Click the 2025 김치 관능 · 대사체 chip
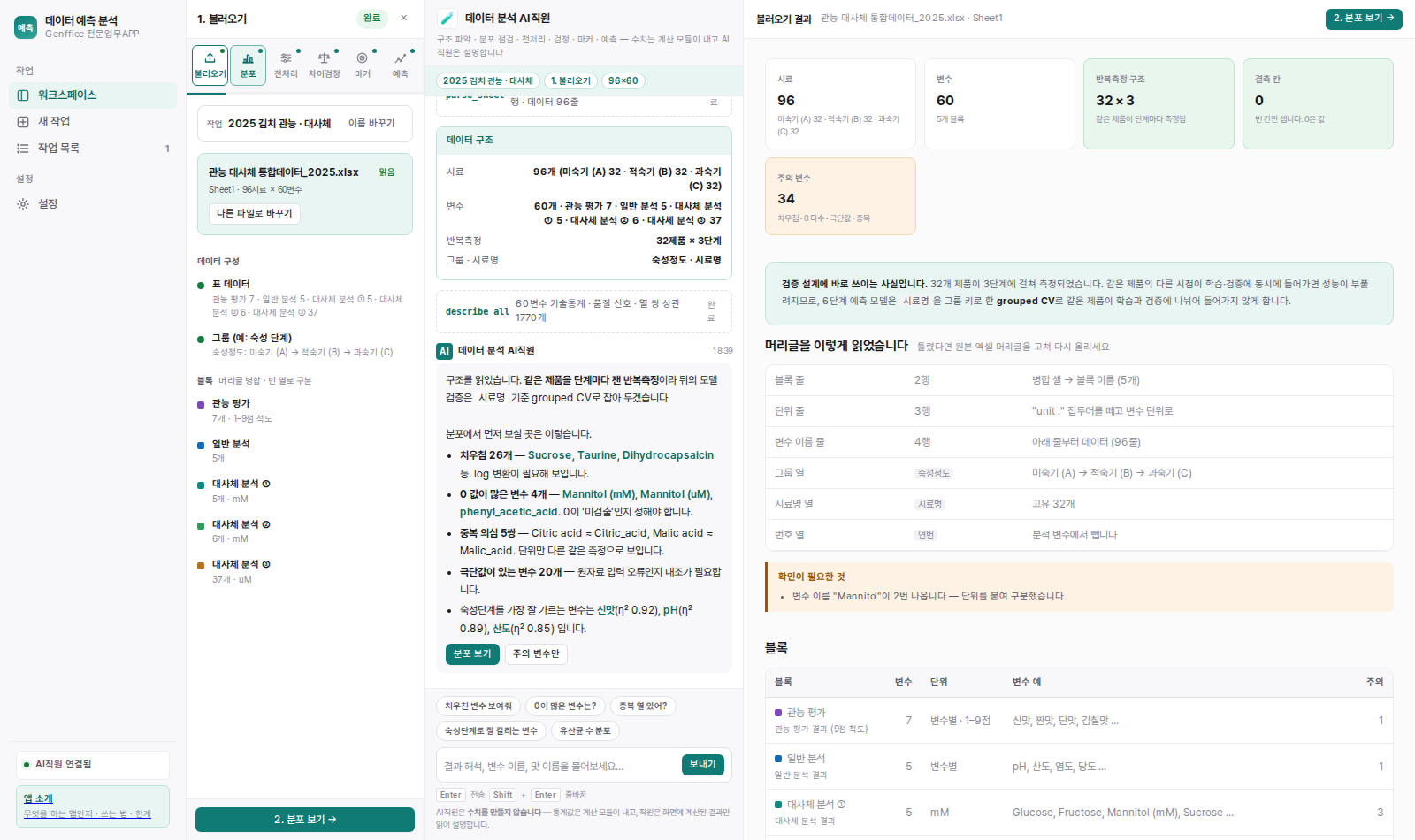Viewport: 1415px width, 840px height. (488, 80)
